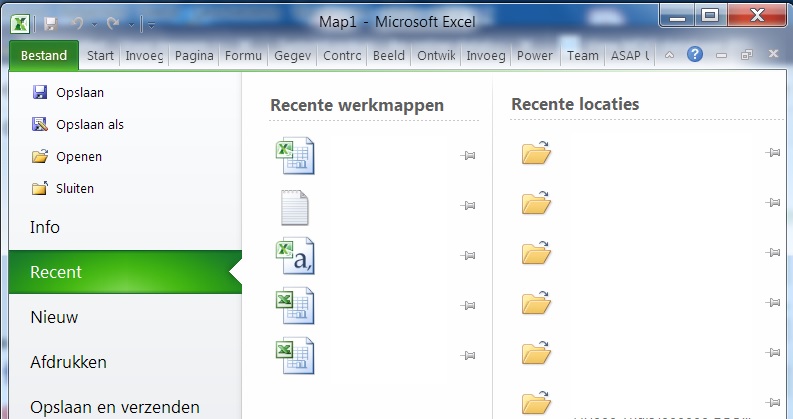Viewport: 793px width, 419px height.
Task: Open the Microsoft Excel Help question mark
Action: pos(695,55)
